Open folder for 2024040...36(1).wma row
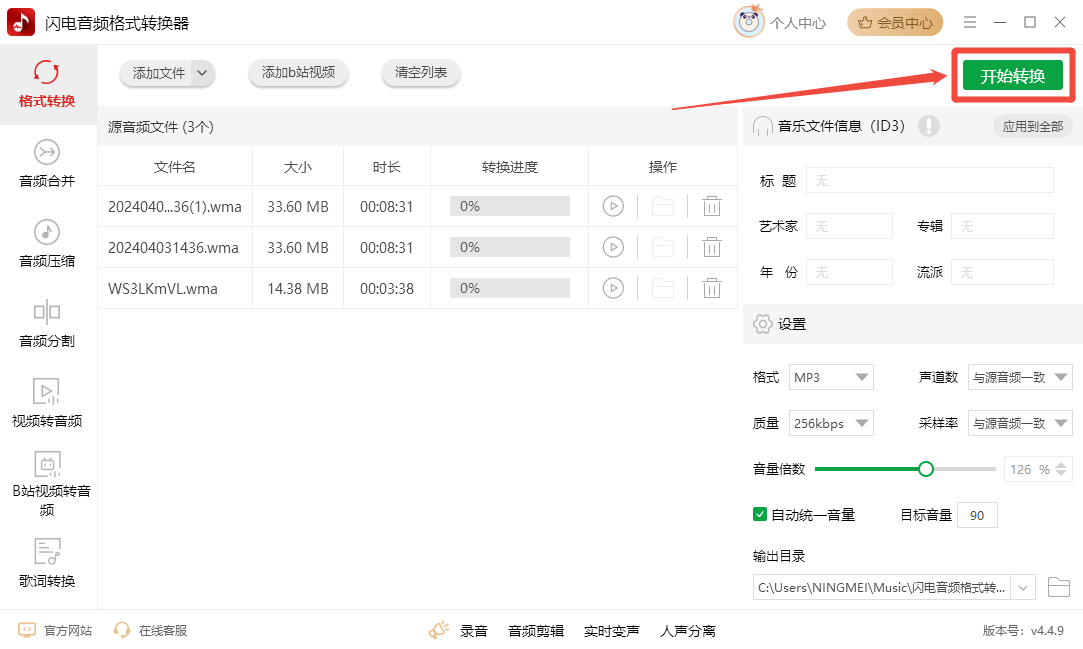Viewport: 1083px width, 649px height. [662, 206]
